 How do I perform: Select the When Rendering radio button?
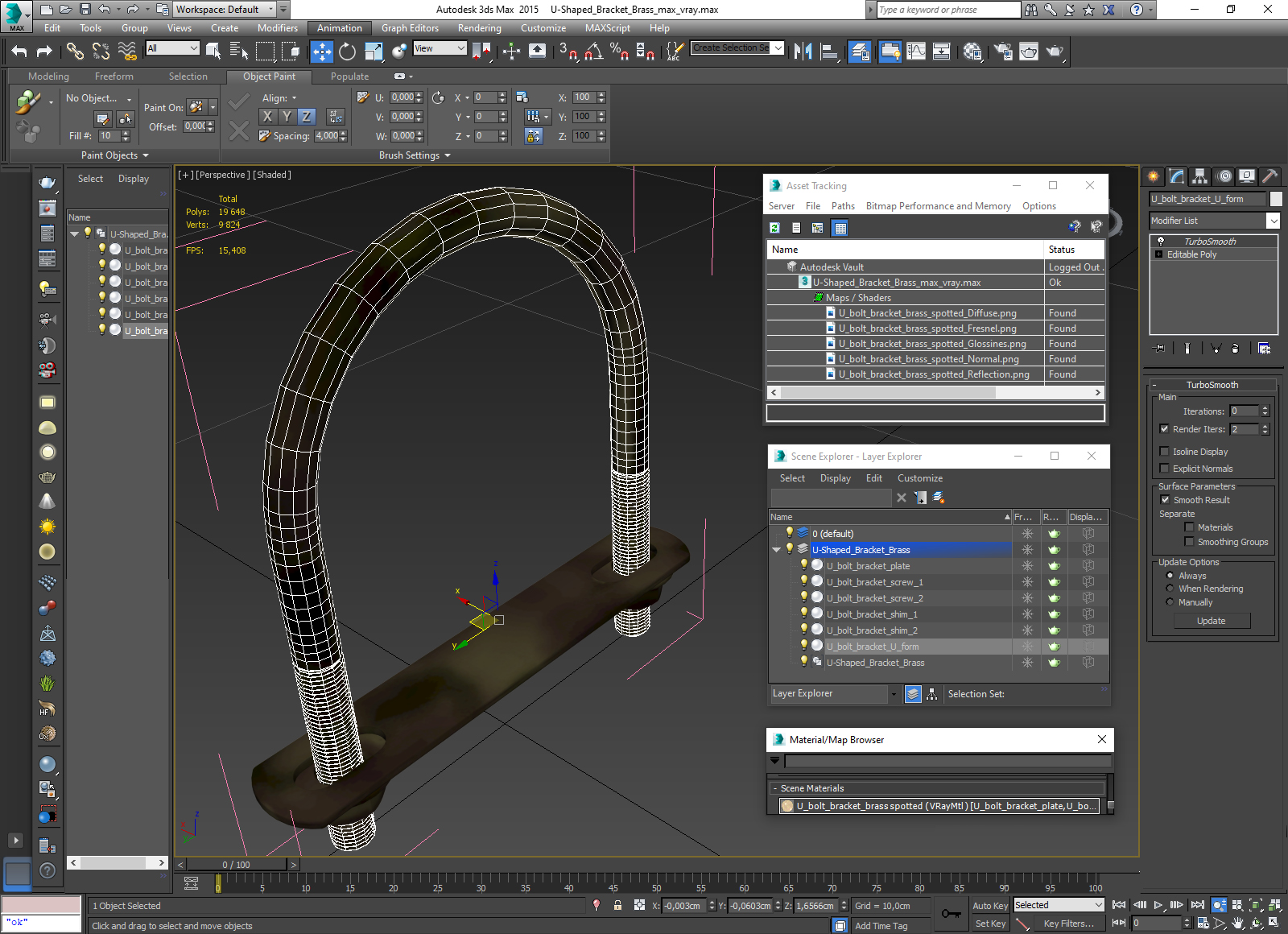point(1170,589)
